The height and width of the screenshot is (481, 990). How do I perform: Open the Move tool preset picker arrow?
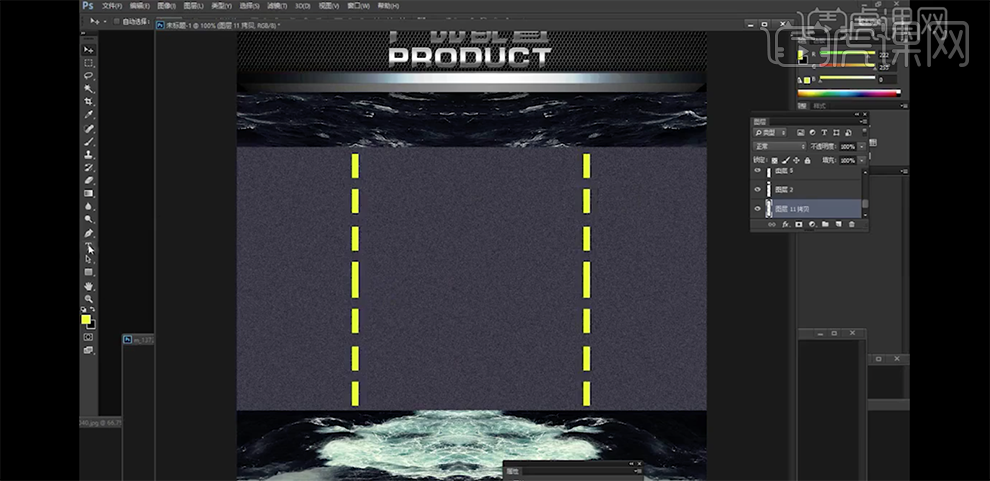(104, 21)
